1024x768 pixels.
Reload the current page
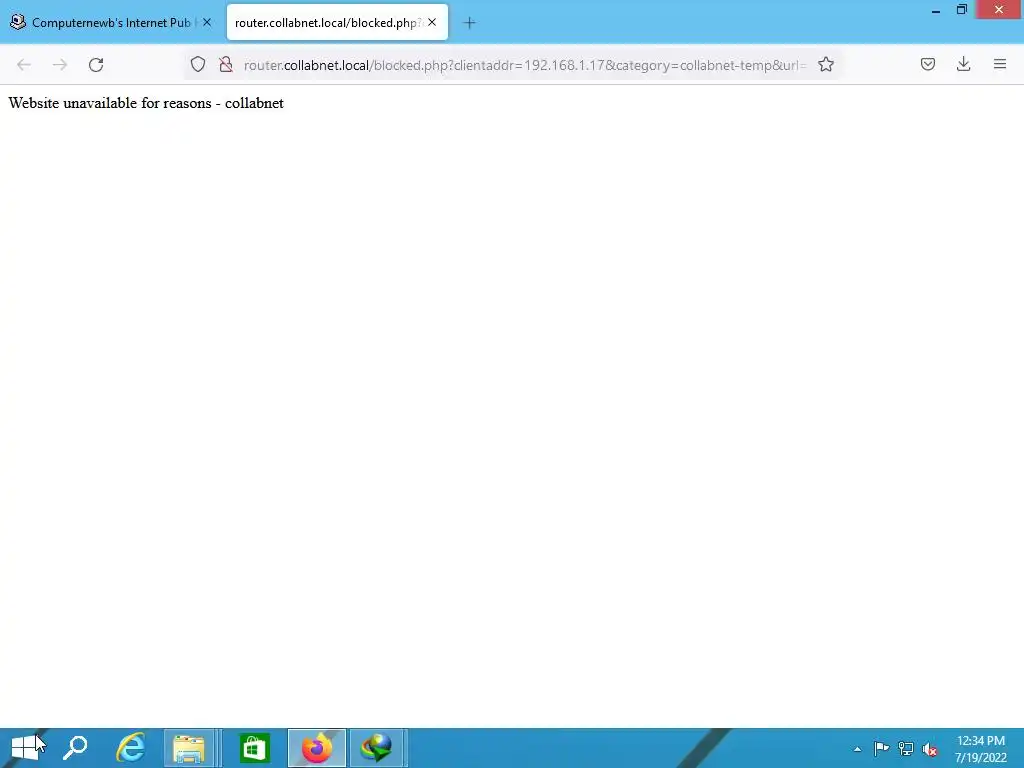[x=96, y=65]
